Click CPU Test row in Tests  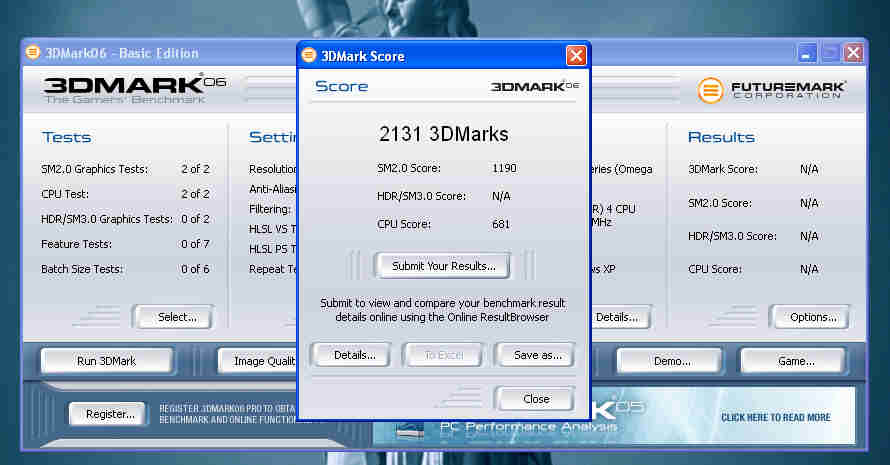pos(125,194)
